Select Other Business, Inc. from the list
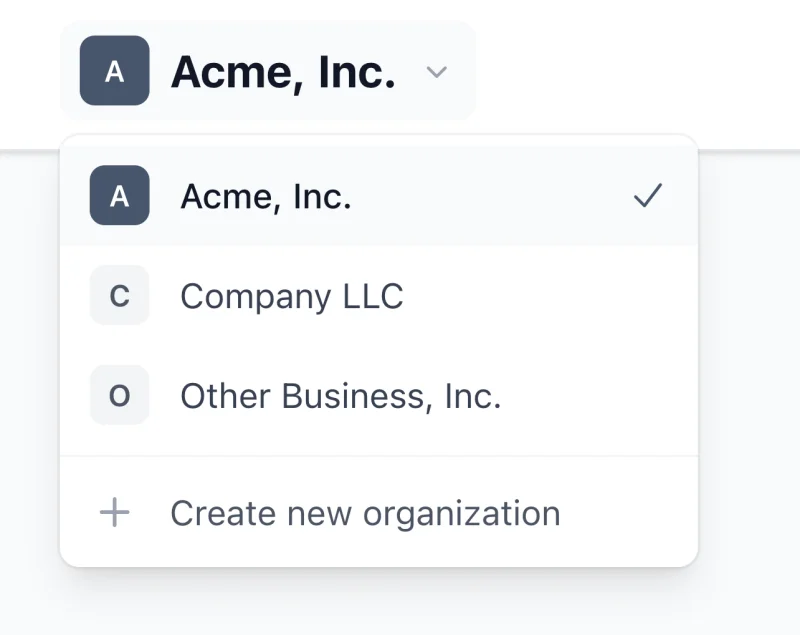This screenshot has width=800, height=635. point(340,395)
